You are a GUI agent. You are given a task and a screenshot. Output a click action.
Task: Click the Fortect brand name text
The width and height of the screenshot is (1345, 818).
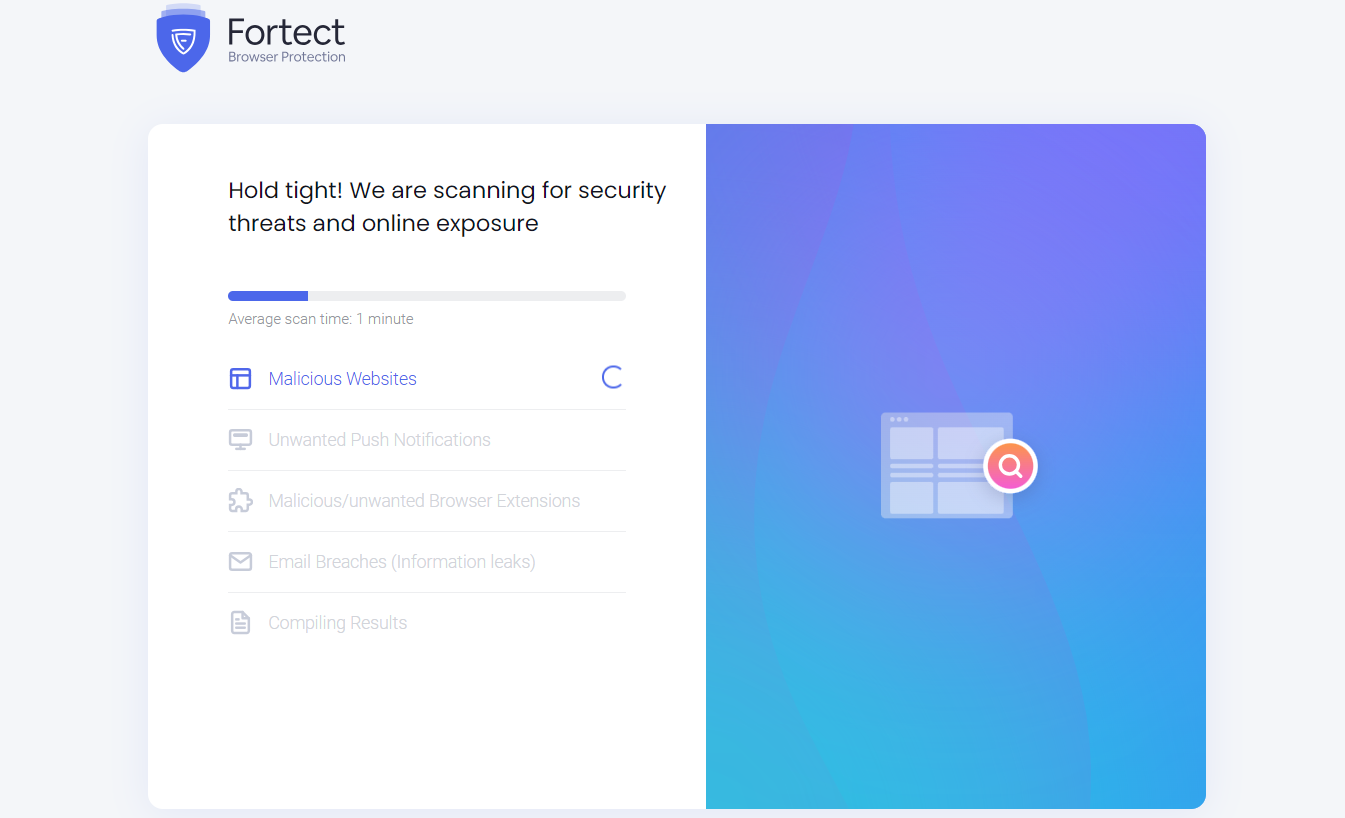click(286, 32)
